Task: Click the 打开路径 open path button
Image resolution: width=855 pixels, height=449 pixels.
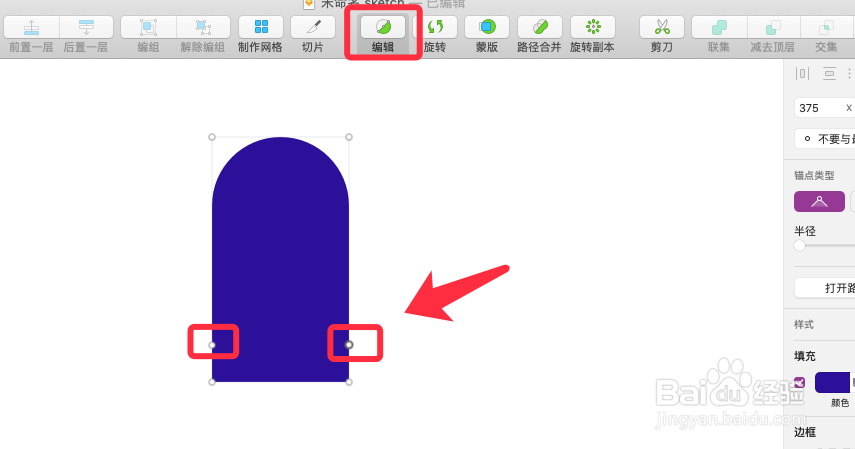Action: 824,288
